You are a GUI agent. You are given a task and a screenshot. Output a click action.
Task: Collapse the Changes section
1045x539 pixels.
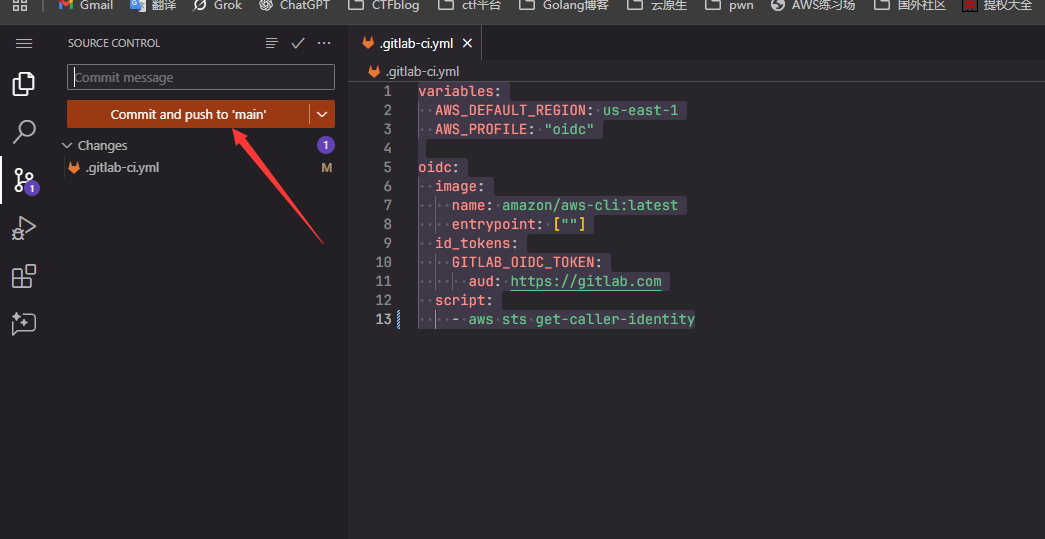[68, 145]
